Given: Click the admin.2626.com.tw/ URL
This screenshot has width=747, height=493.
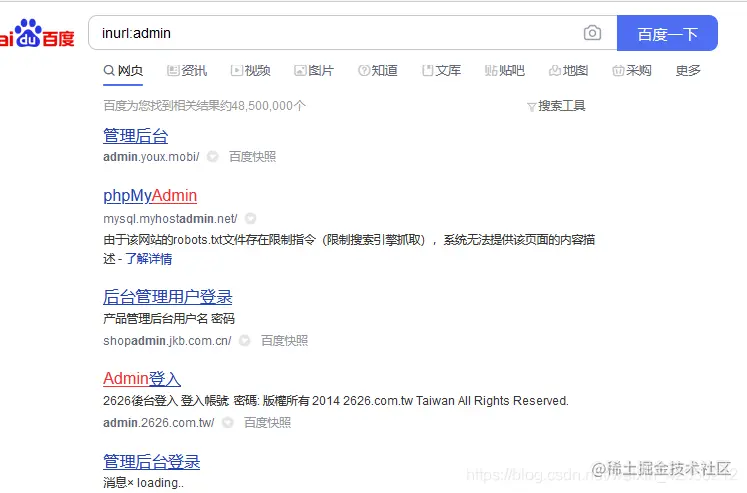Looking at the screenshot, I should tap(159, 423).
